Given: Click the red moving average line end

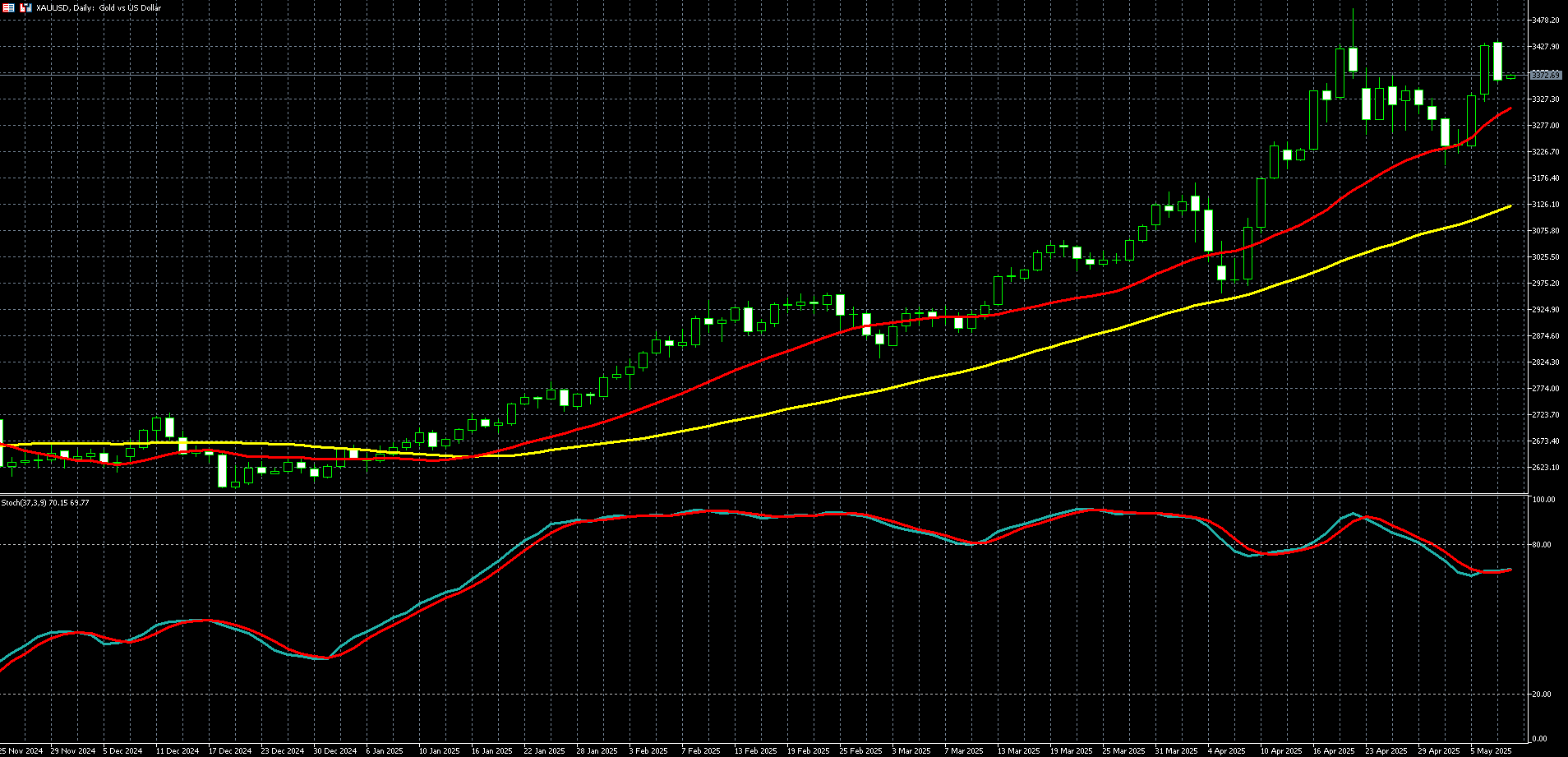Looking at the screenshot, I should pyautogui.click(x=1510, y=109).
